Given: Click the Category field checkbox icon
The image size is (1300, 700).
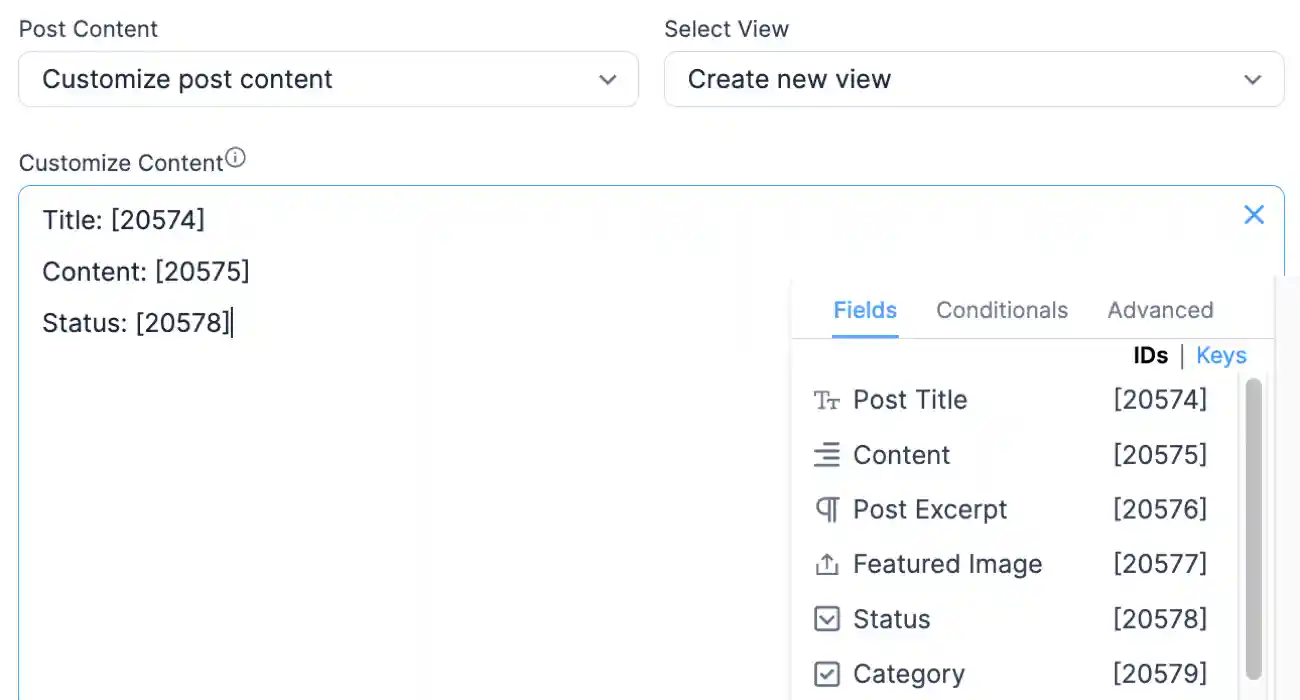Looking at the screenshot, I should pos(826,673).
